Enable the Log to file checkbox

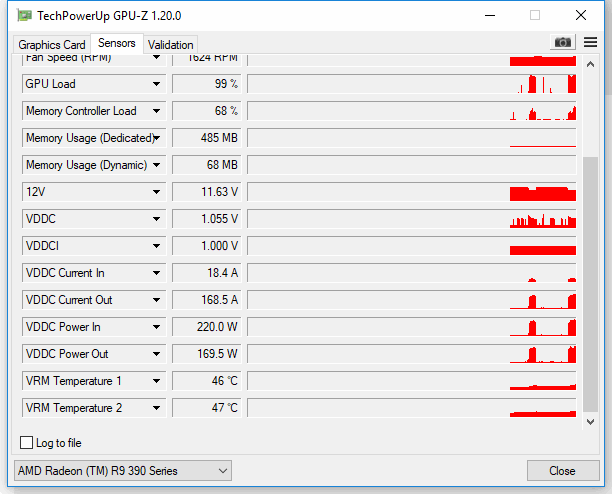coord(26,442)
